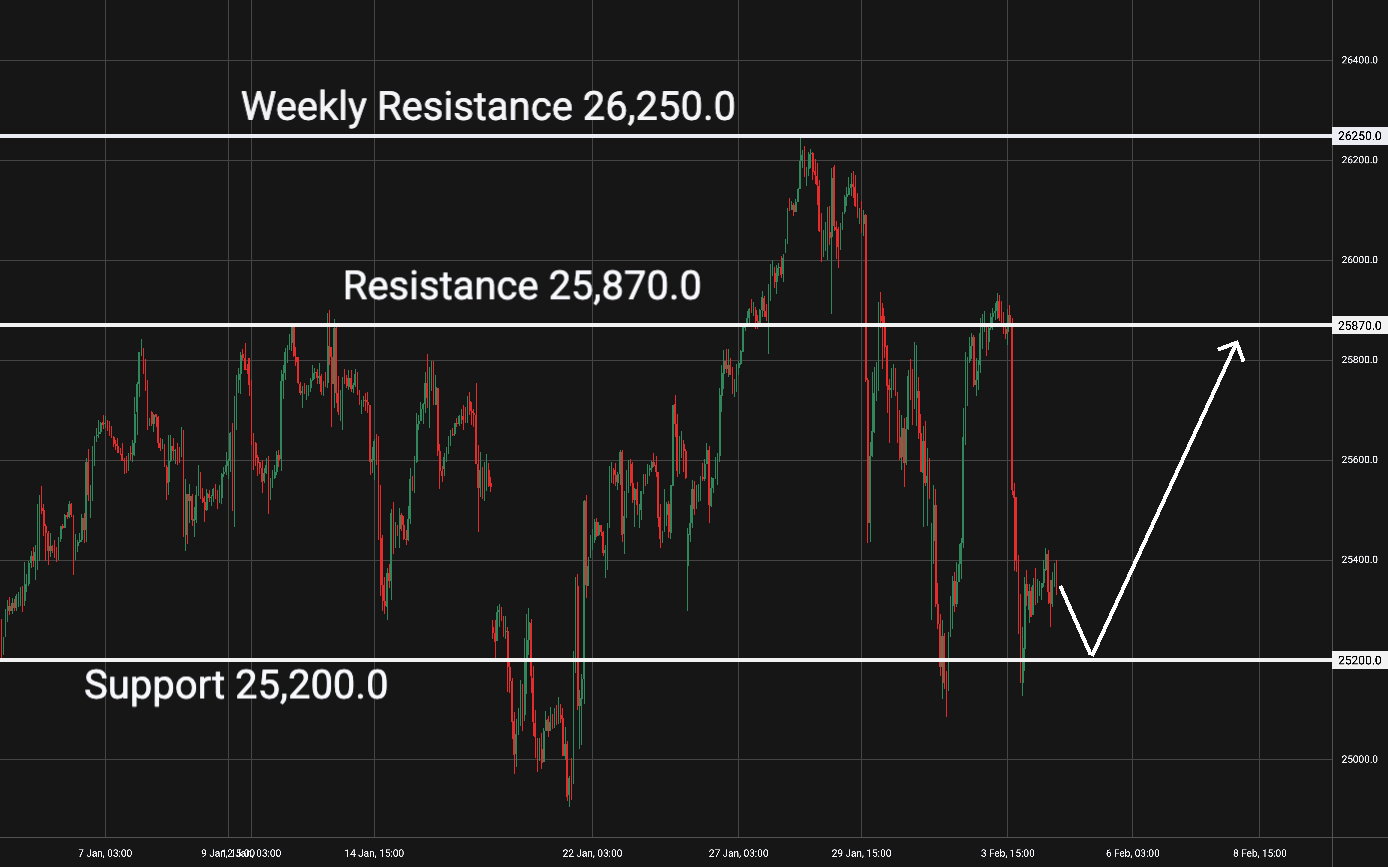Click the 25400.0 price scale label

coord(1359,560)
